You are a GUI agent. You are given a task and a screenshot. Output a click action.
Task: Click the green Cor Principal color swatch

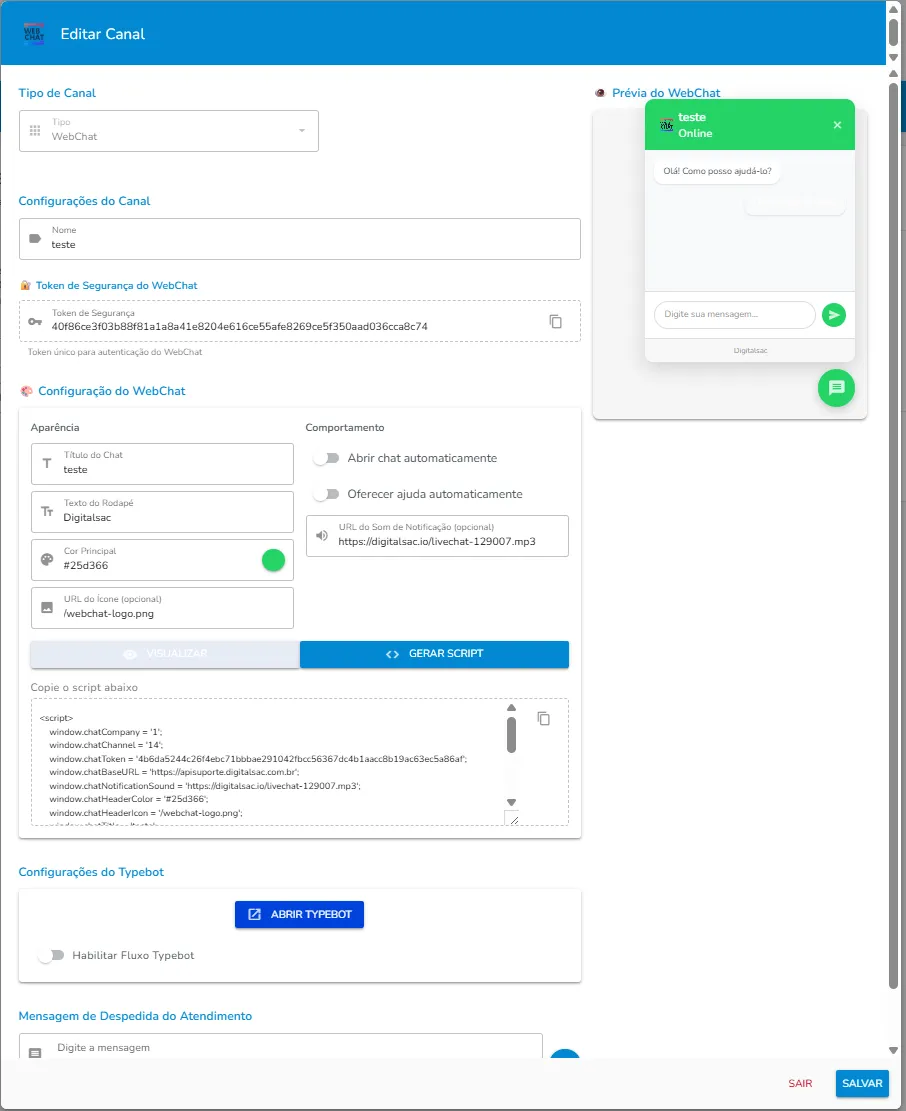(x=273, y=560)
